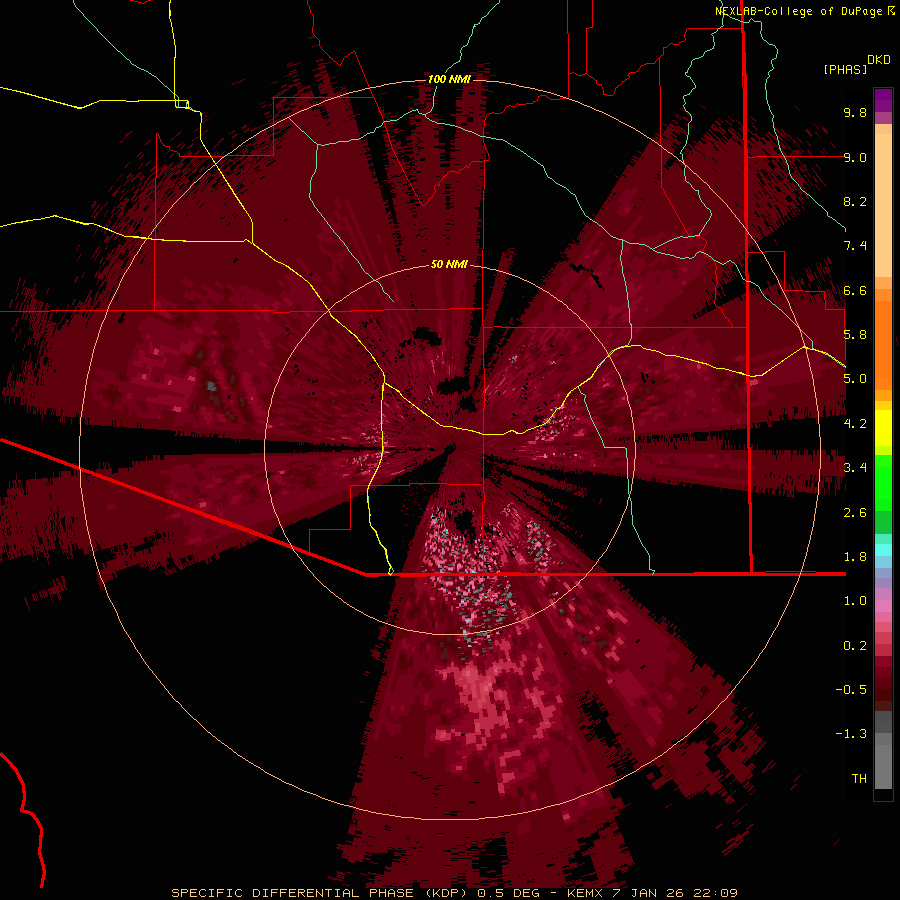Click the 3.4 legend value
Viewport: 900px width, 900px height.
(x=855, y=468)
